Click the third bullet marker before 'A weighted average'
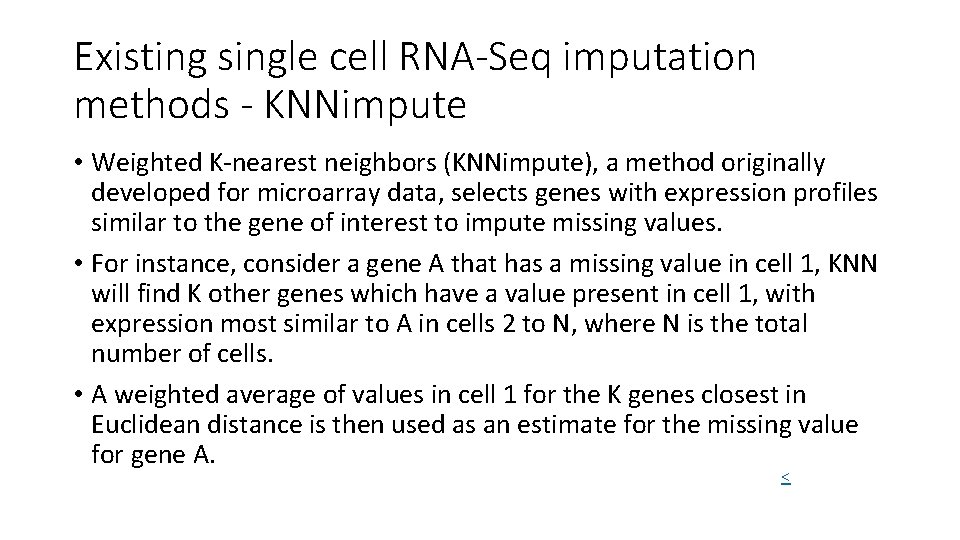 (x=80, y=396)
